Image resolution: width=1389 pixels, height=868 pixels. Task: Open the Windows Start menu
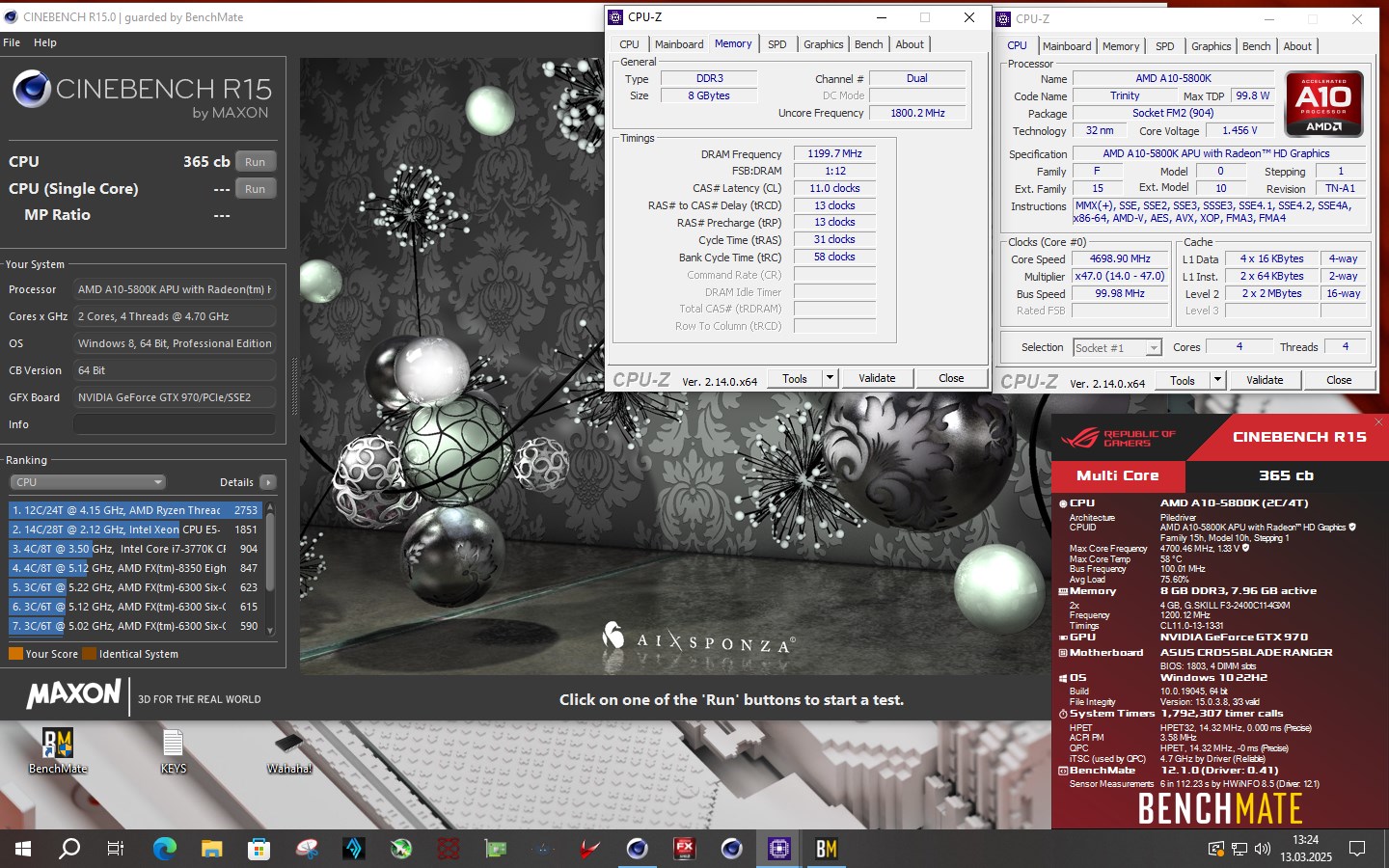pos(23,849)
